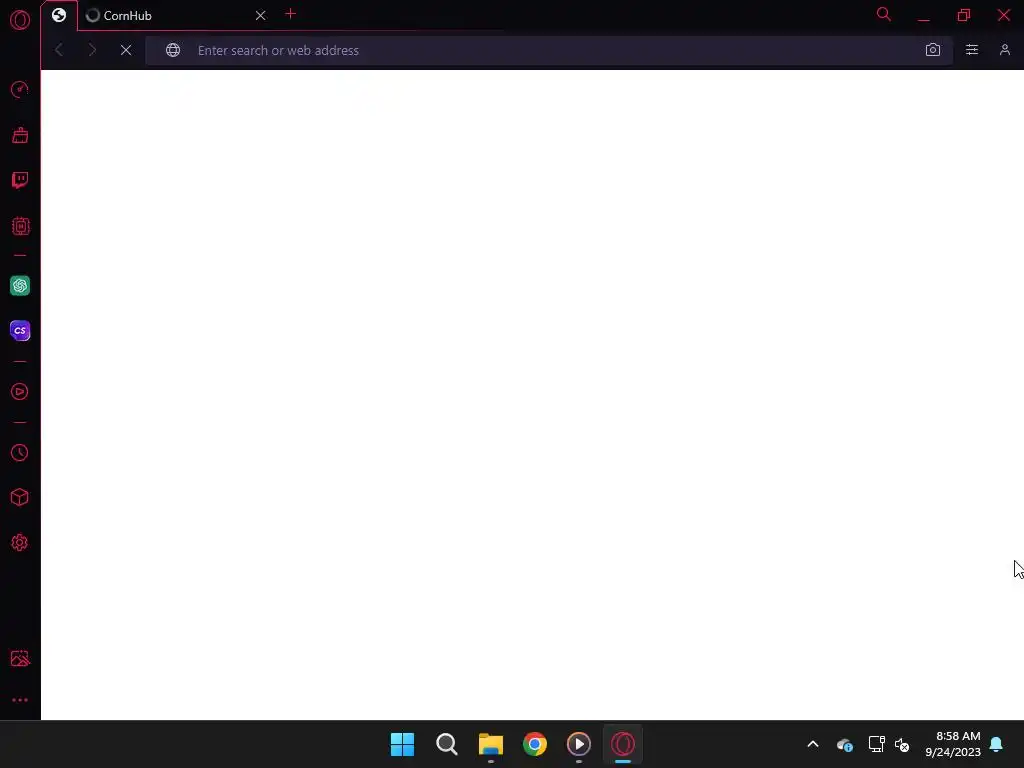Open ChatSonic CS sidebar panel

[x=20, y=330]
